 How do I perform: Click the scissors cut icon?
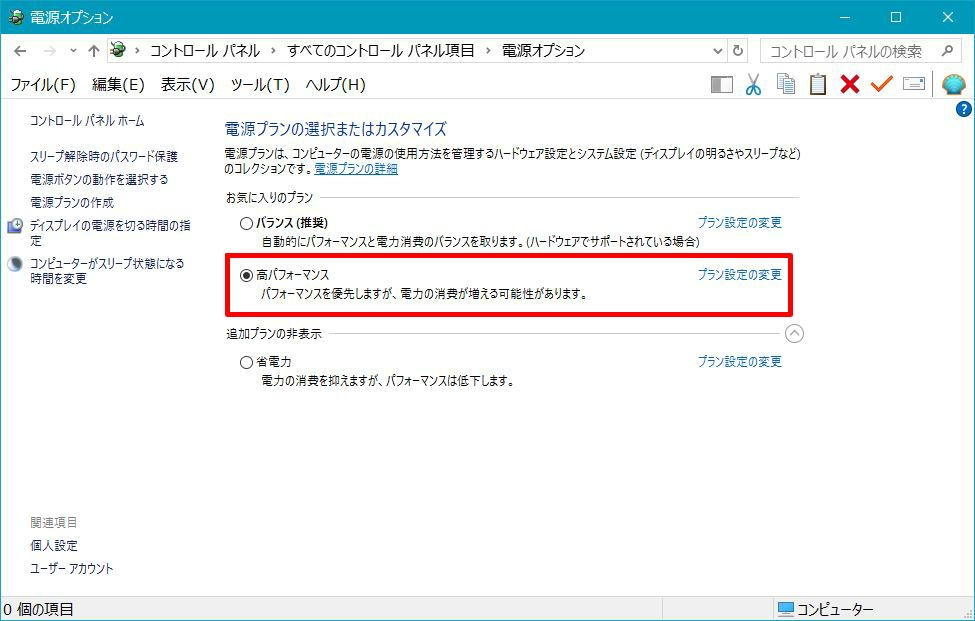coord(754,85)
